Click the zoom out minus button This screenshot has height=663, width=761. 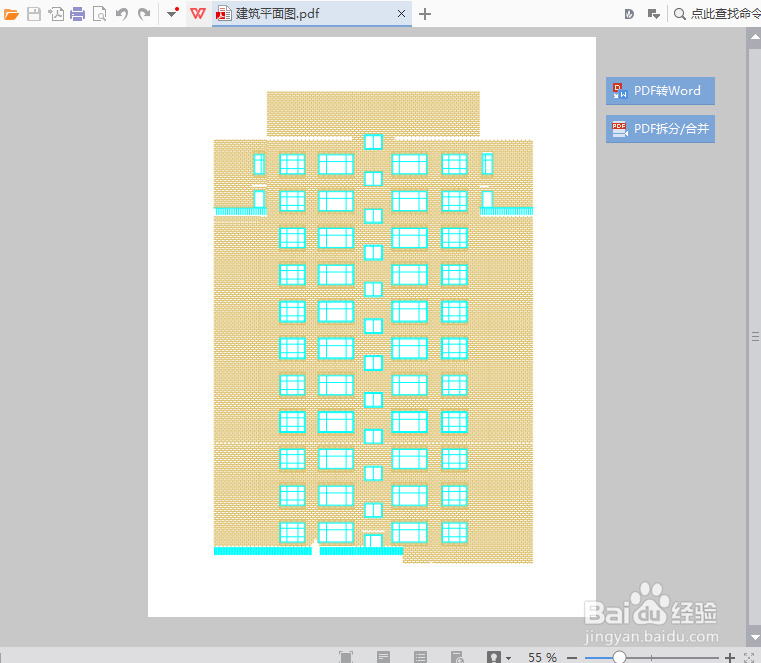pos(572,658)
